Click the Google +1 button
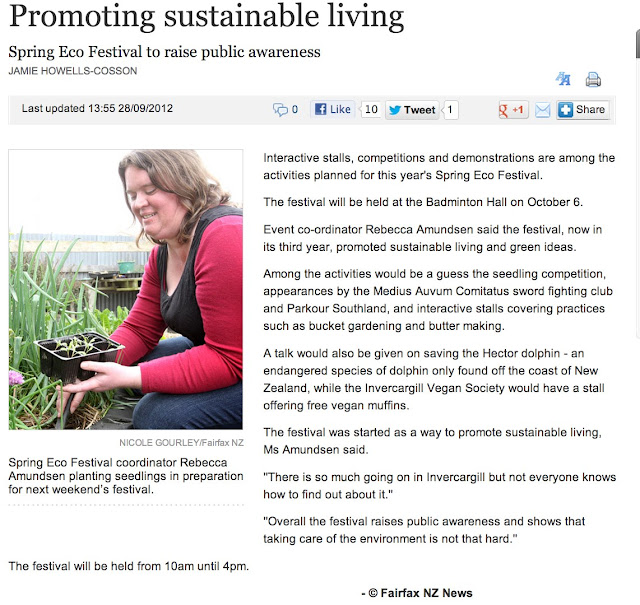This screenshot has height=605, width=640. click(x=513, y=110)
